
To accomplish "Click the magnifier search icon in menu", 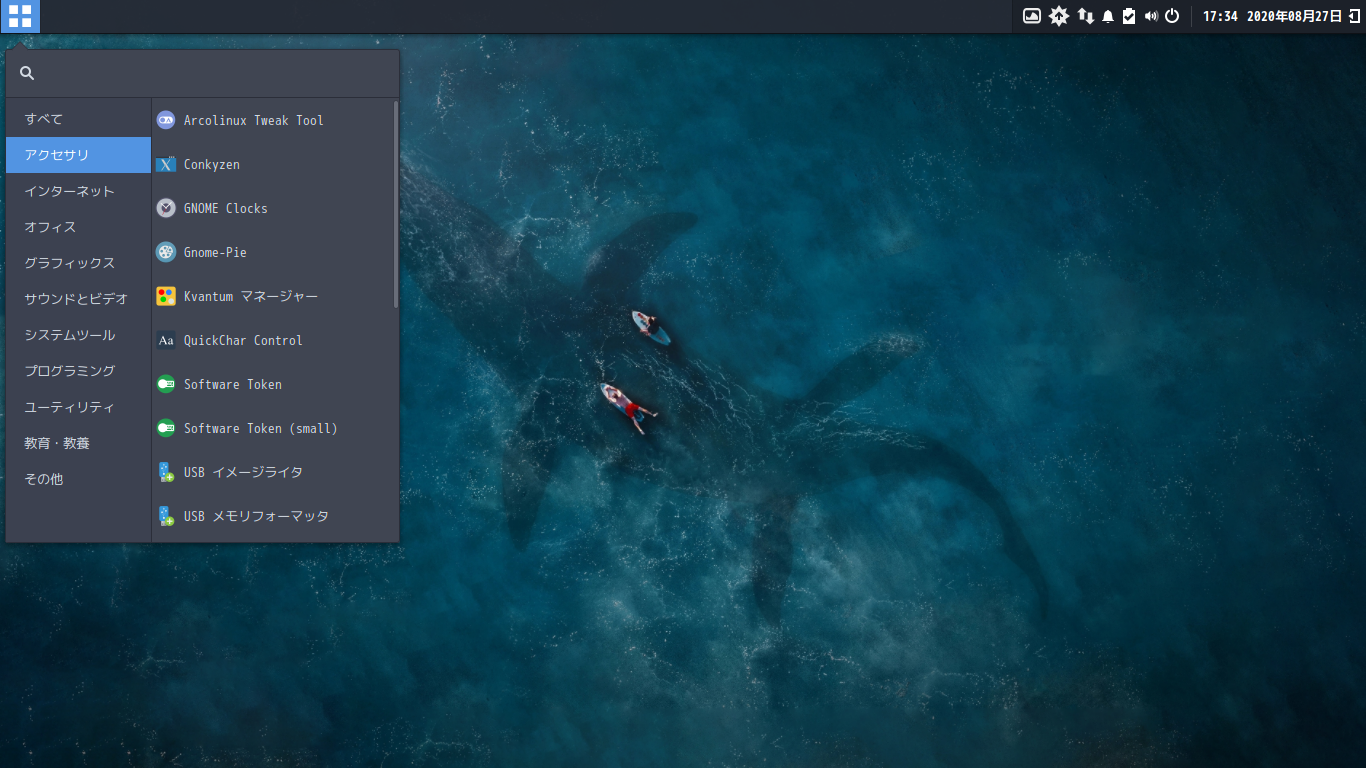I will [27, 73].
